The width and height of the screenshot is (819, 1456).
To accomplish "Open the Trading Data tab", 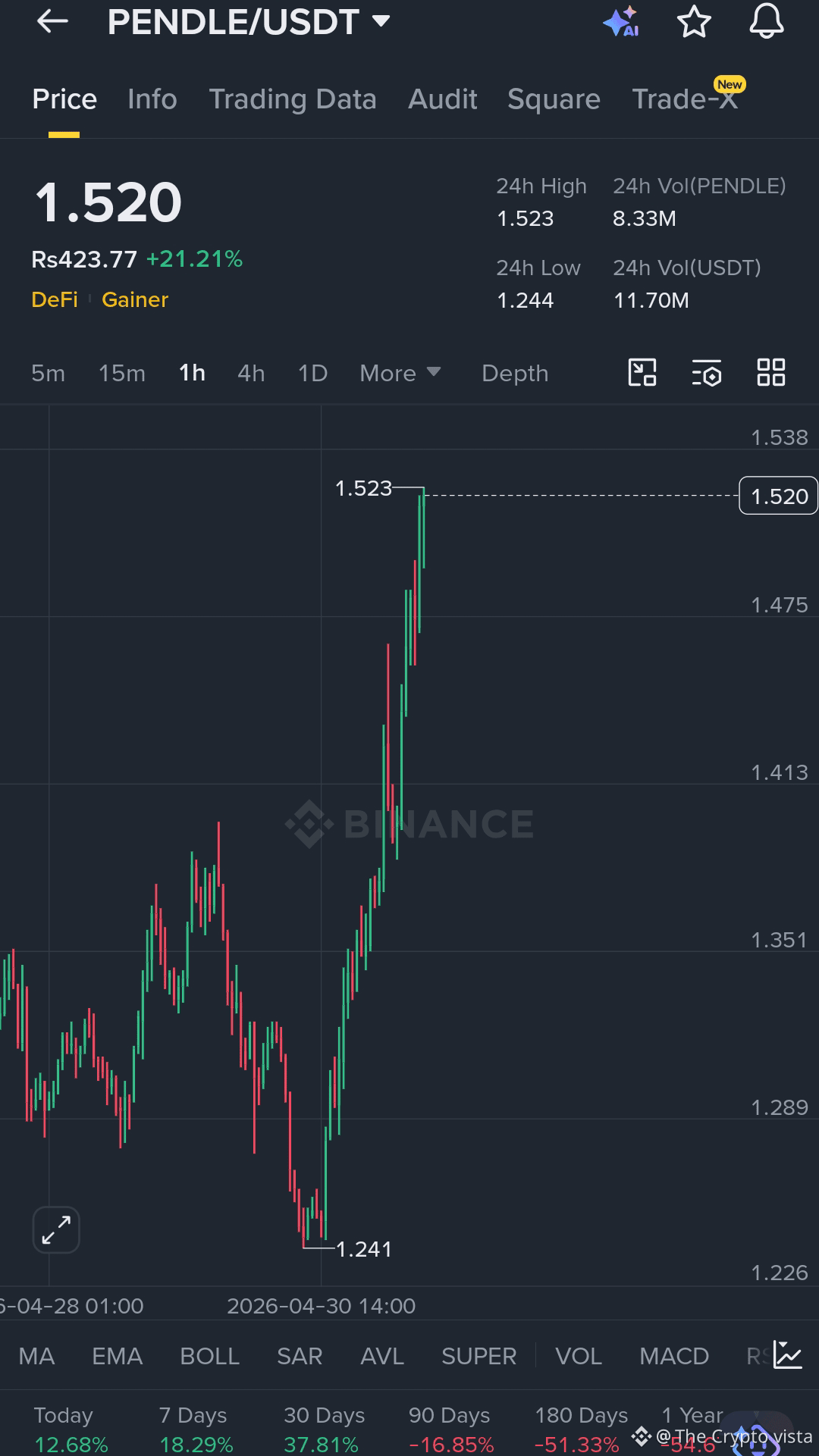I will 293,99.
